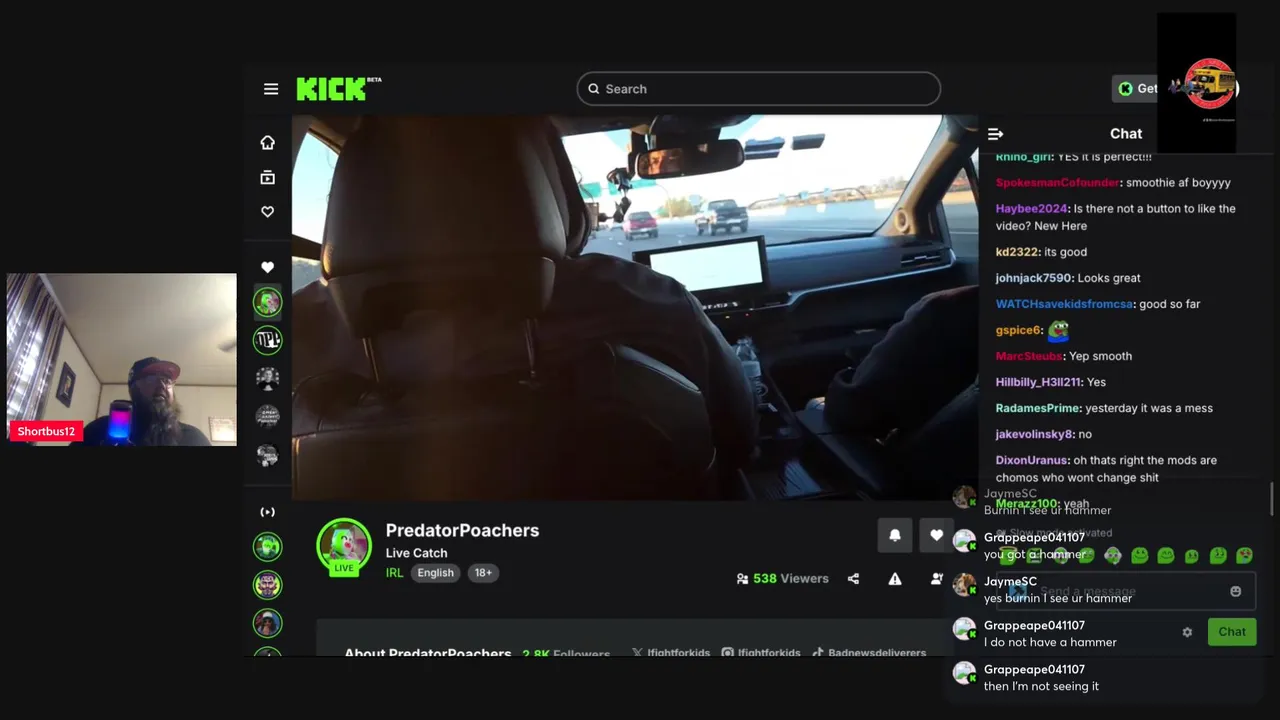
Task: Expand the recommended channels section icon
Action: (267, 512)
